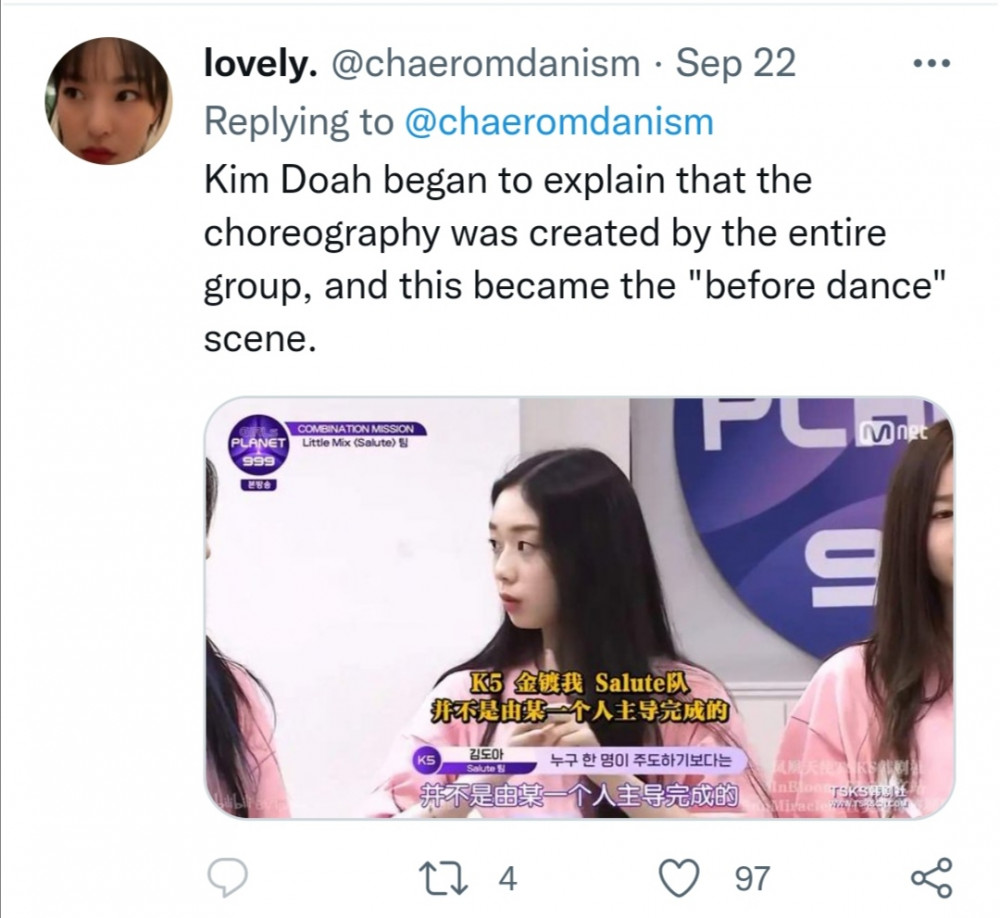
Task: Click the @chaeromdanism handle next to the name
Action: tap(485, 63)
